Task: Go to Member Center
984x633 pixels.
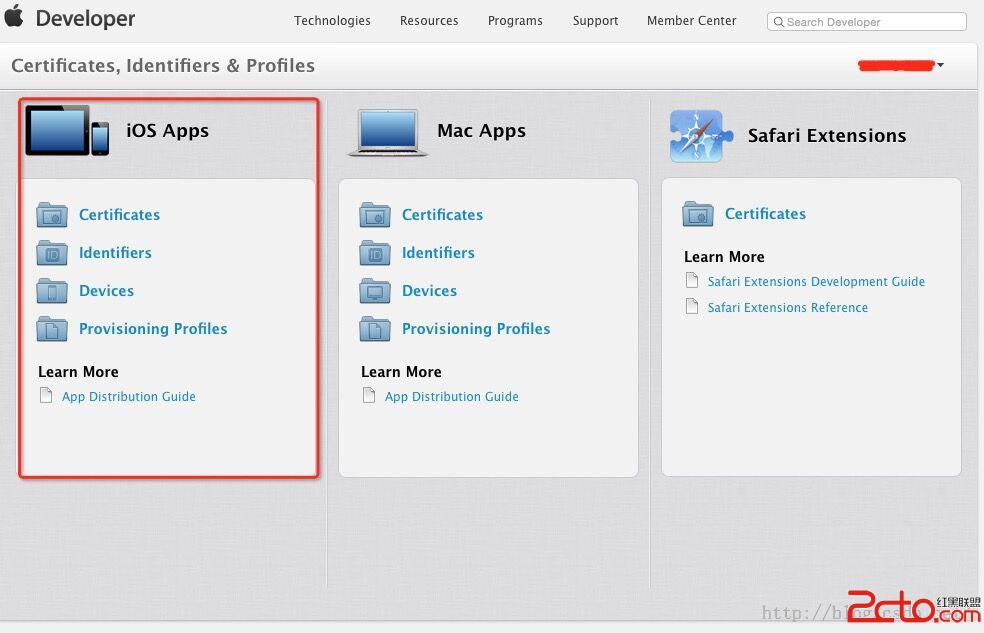Action: (x=692, y=21)
